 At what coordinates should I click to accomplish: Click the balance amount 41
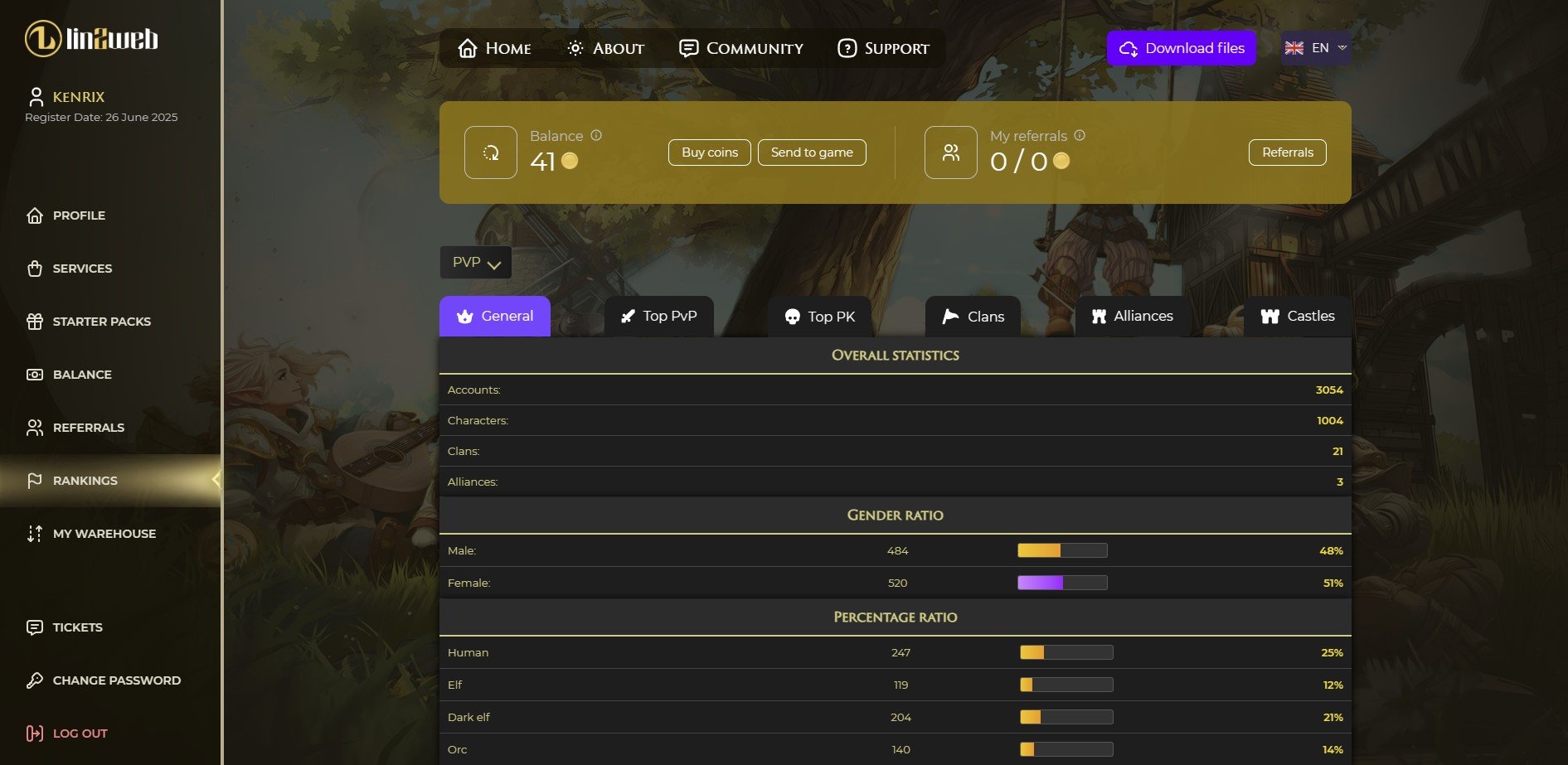[x=542, y=161]
